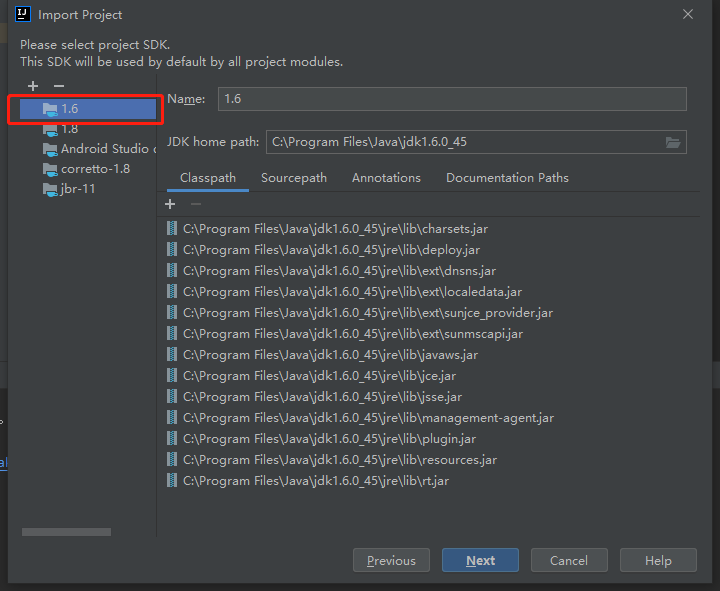This screenshot has height=591, width=720.
Task: Select the jsse.jar classpath entry
Action: tap(314, 397)
